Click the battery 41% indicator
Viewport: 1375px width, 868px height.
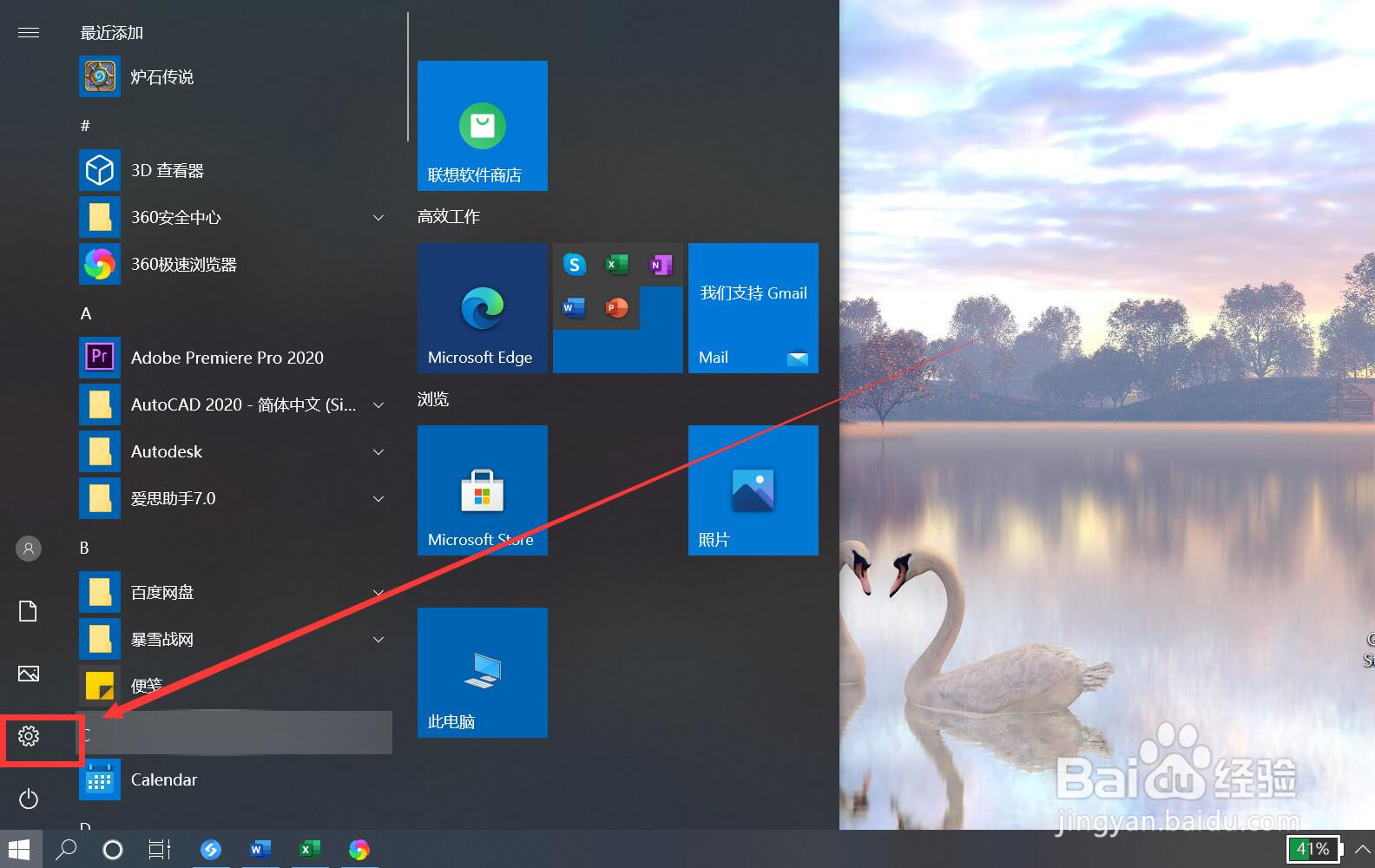pyautogui.click(x=1313, y=849)
